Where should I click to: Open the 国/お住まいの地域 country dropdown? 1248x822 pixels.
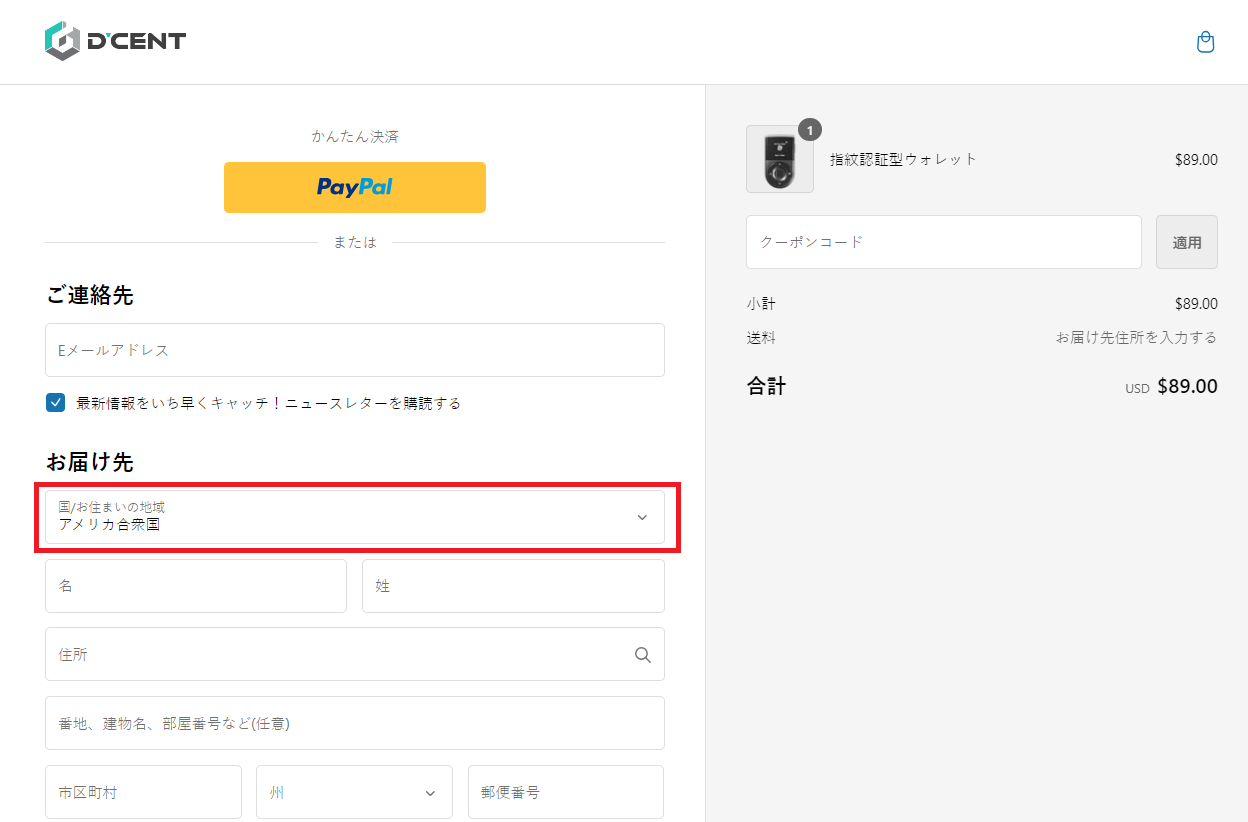(355, 517)
